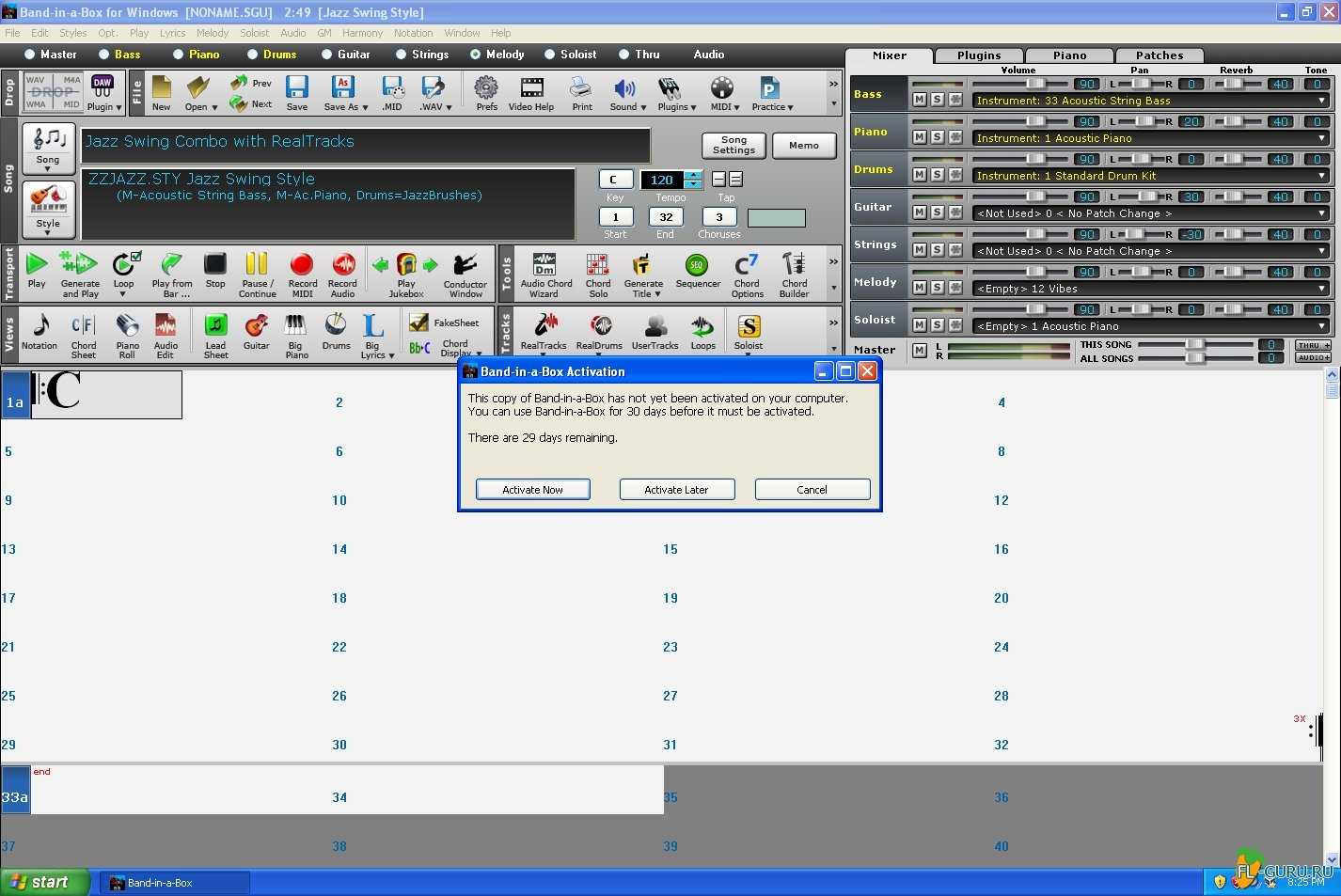The image size is (1341, 896).
Task: Expand the Sound dropdown
Action: [643, 107]
